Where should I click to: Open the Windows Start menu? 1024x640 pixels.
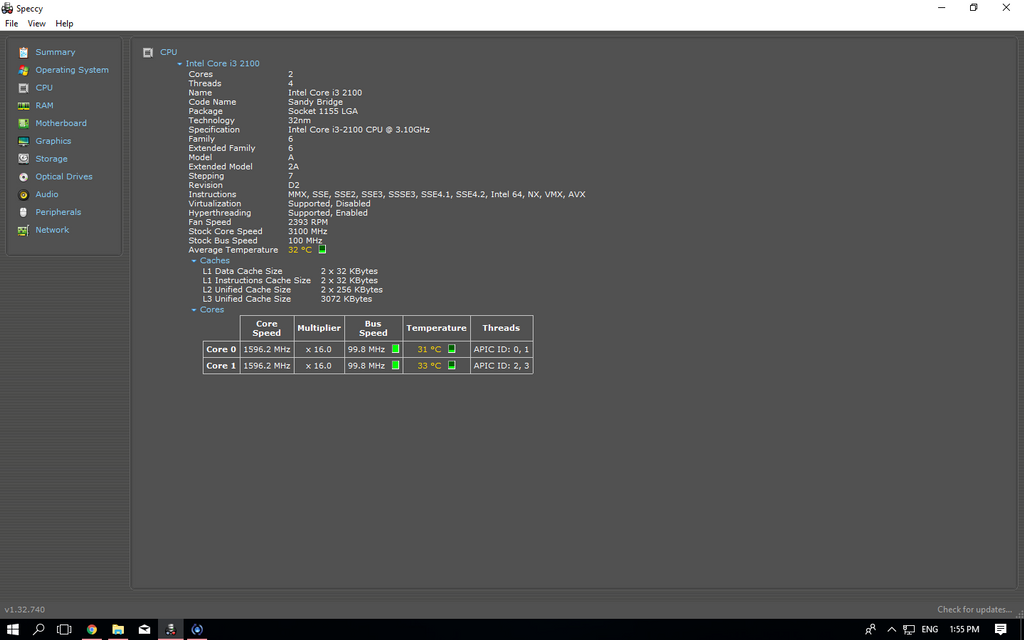click(12, 630)
